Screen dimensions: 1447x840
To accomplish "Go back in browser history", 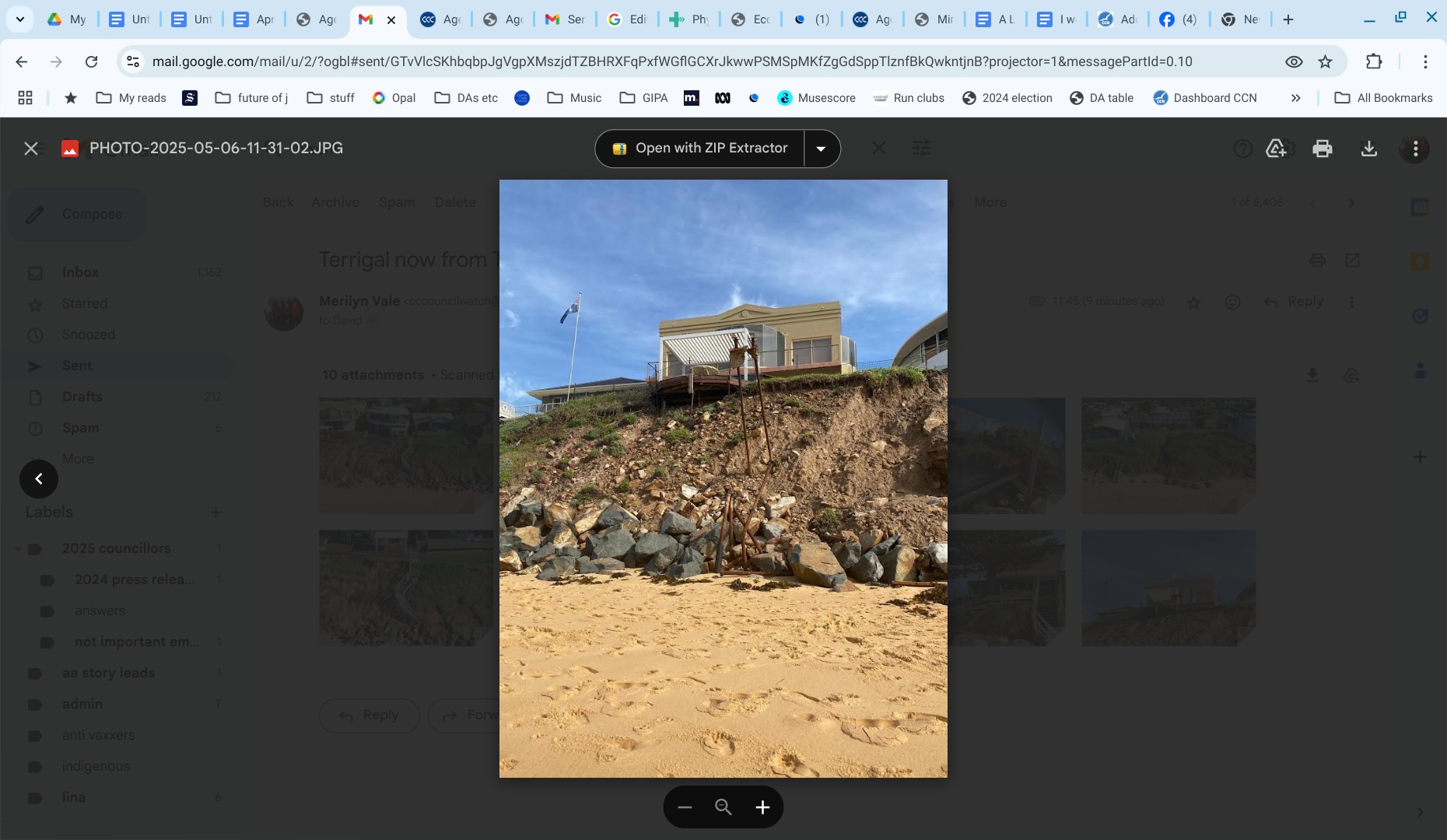I will 22,61.
